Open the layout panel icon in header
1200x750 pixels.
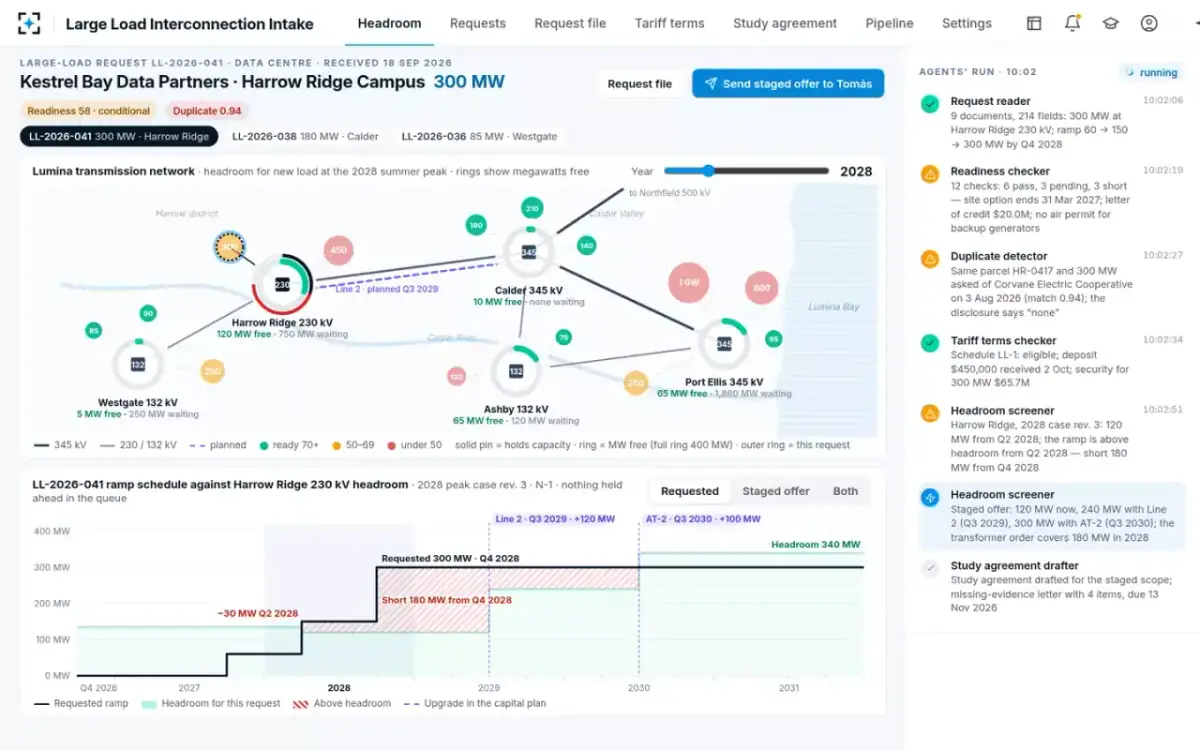coord(1034,23)
